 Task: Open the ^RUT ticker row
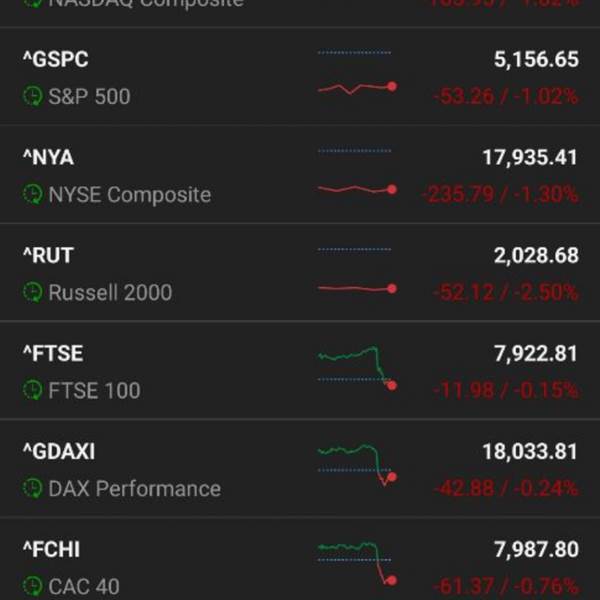300,272
